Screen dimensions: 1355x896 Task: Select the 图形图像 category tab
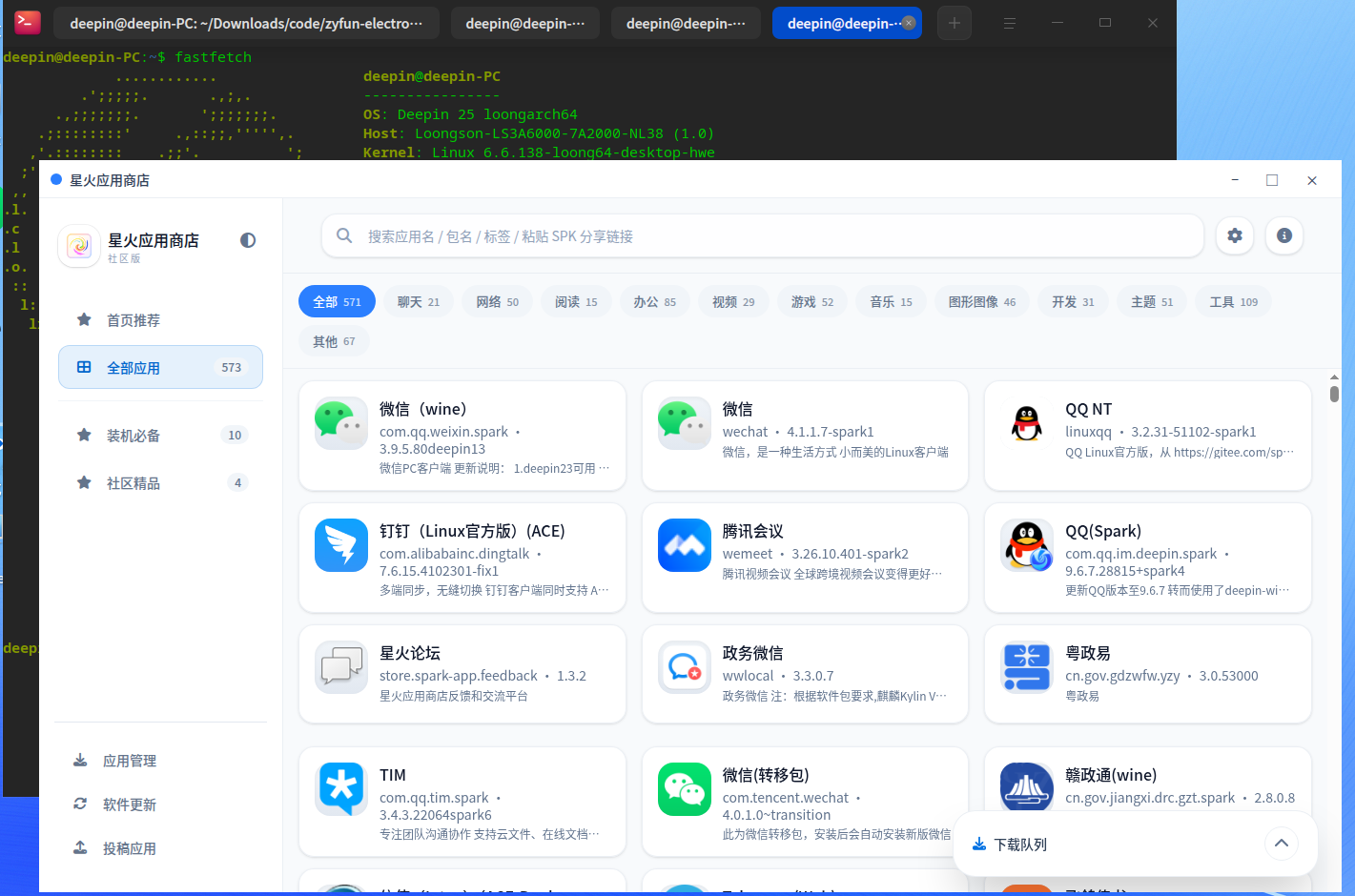982,302
